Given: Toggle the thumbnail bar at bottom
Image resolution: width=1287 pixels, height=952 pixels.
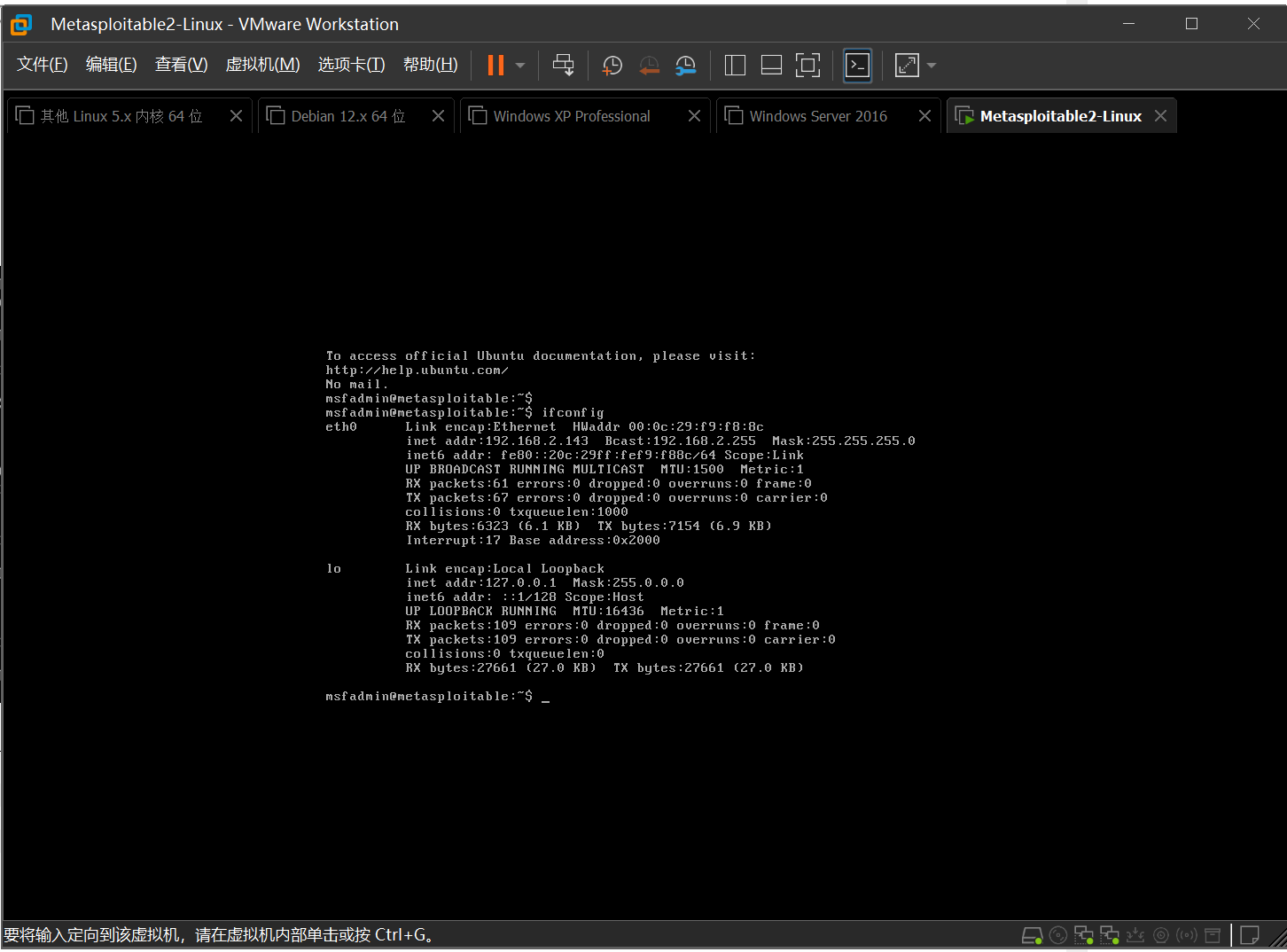Looking at the screenshot, I should (771, 65).
